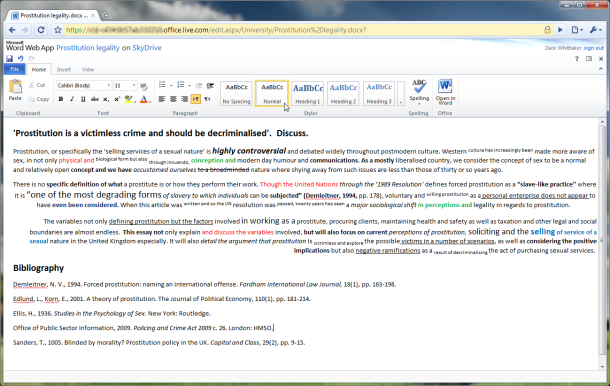Viewport: 610px width, 386px height.
Task: Cut the selected text
Action: point(37,85)
